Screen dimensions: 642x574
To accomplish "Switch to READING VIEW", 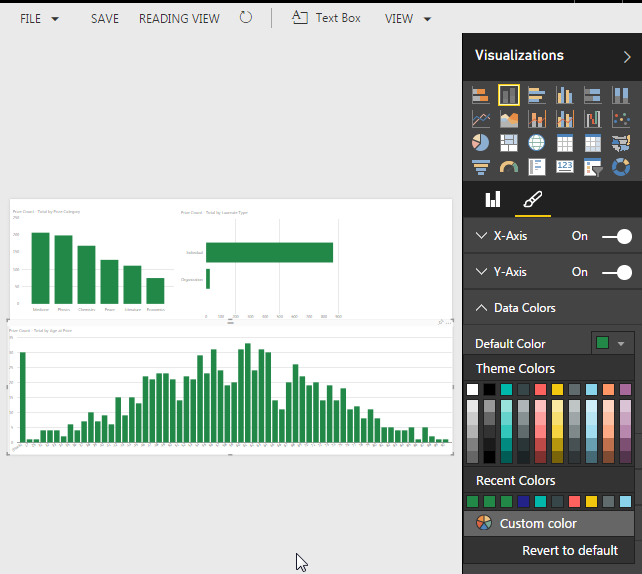I will click(x=179, y=19).
